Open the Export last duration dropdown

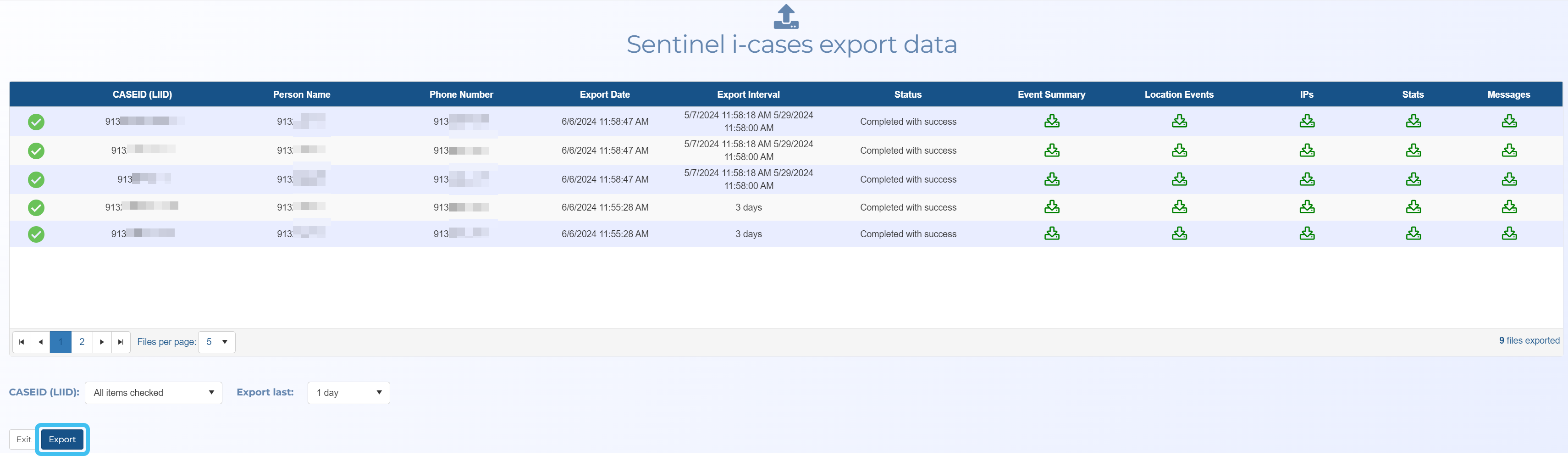tap(348, 393)
